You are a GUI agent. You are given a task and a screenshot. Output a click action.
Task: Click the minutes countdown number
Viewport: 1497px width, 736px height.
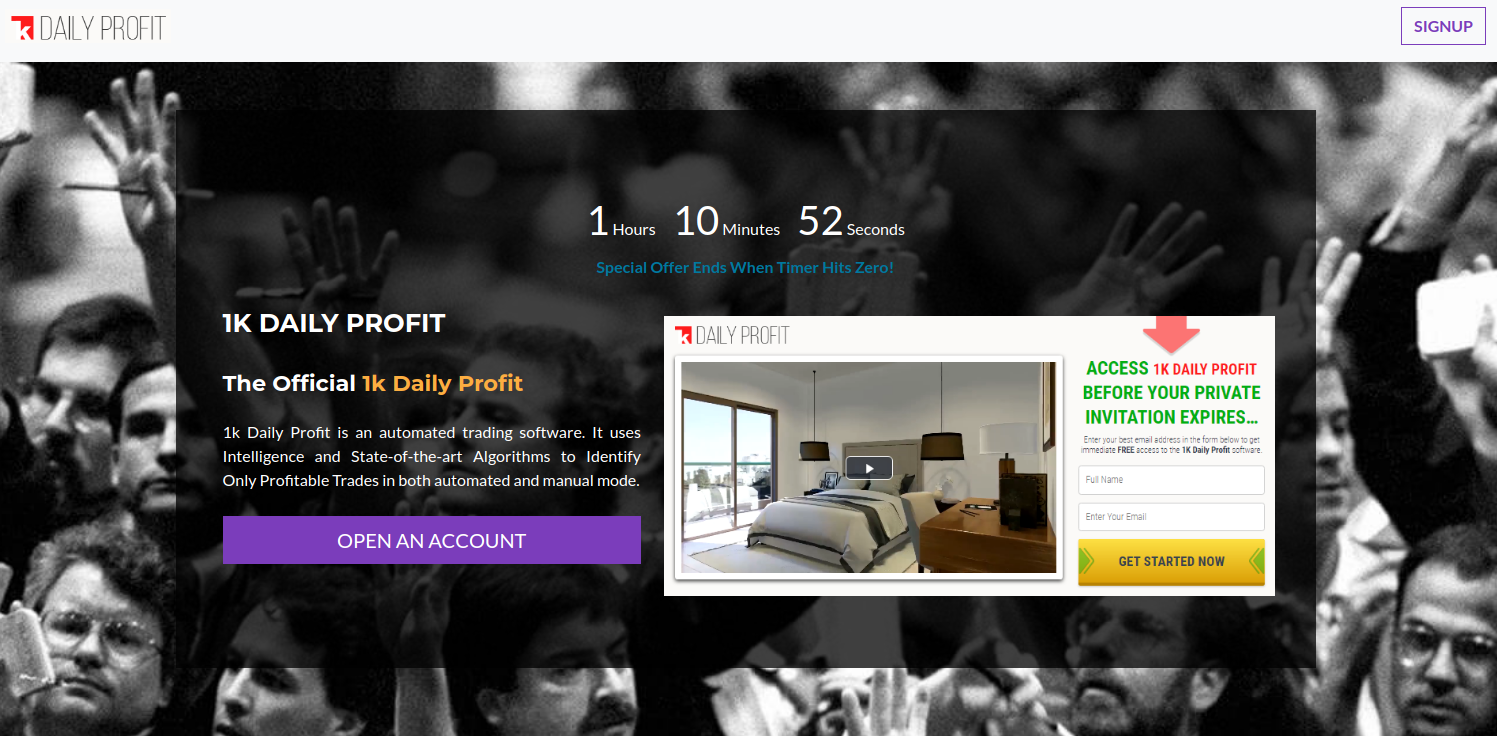[697, 221]
